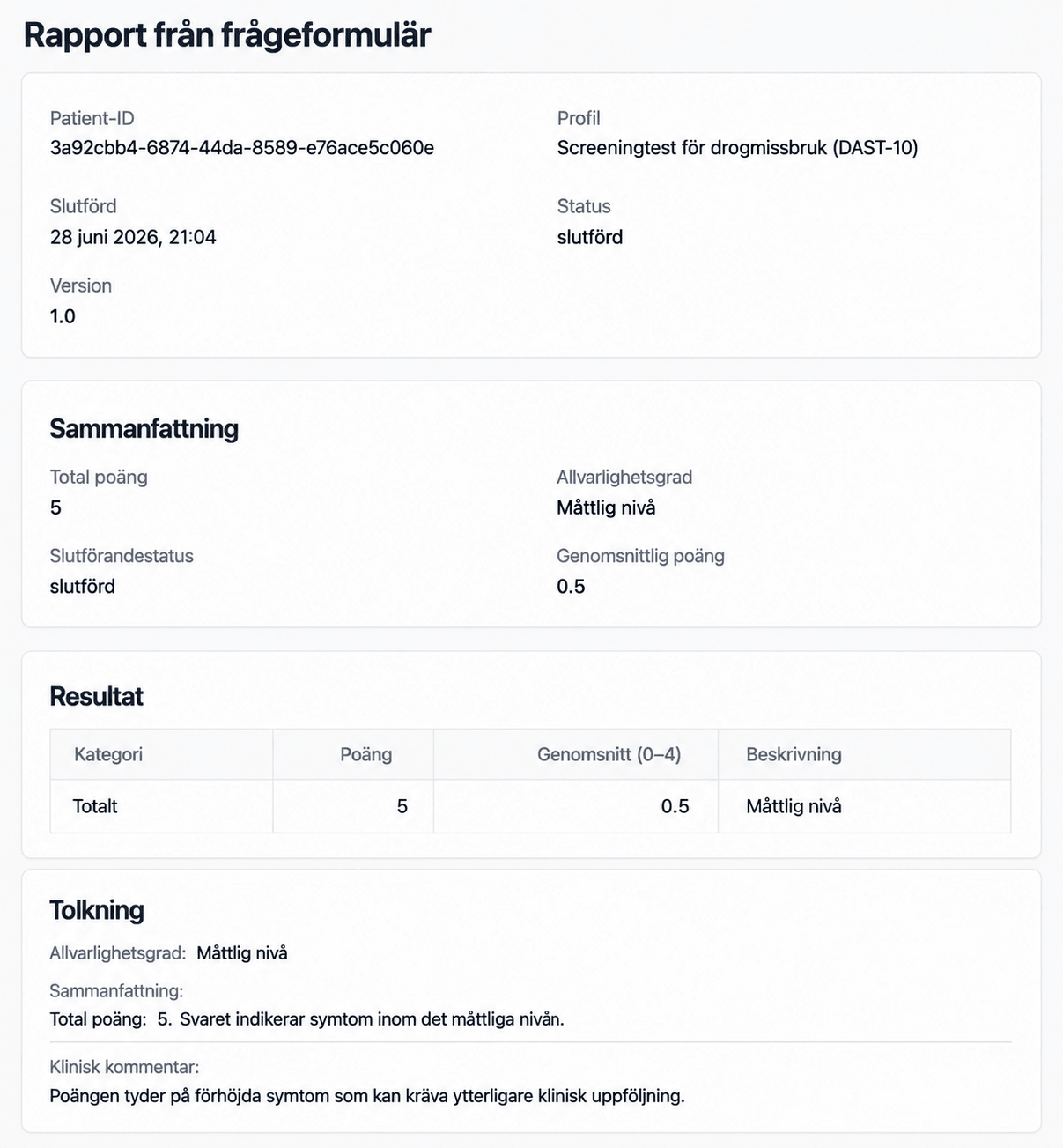Screen dimensions: 1063x1148
Task: Click the Poäng column header
Action: pyautogui.click(x=366, y=754)
